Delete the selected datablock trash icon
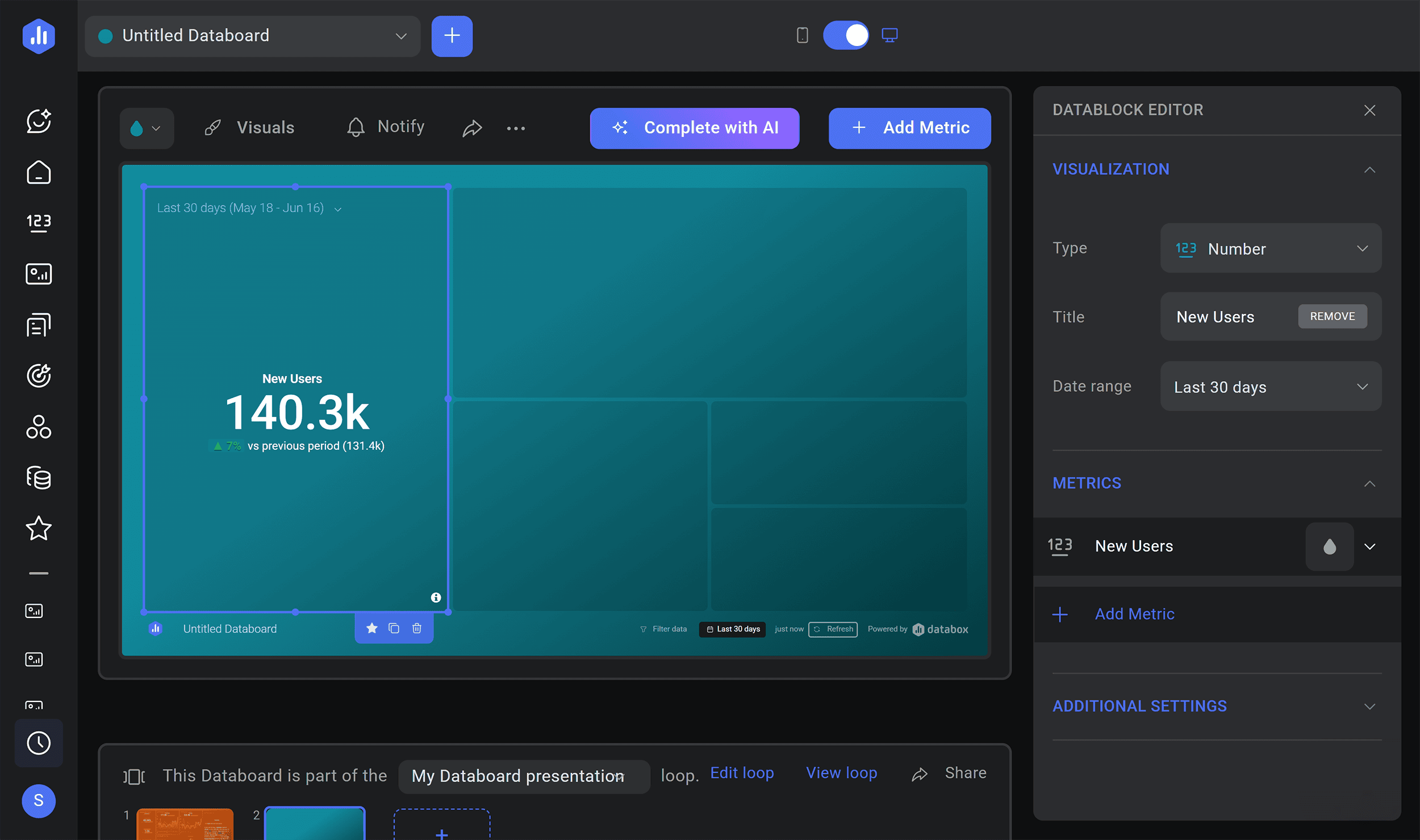This screenshot has height=840, width=1420. pyautogui.click(x=416, y=628)
